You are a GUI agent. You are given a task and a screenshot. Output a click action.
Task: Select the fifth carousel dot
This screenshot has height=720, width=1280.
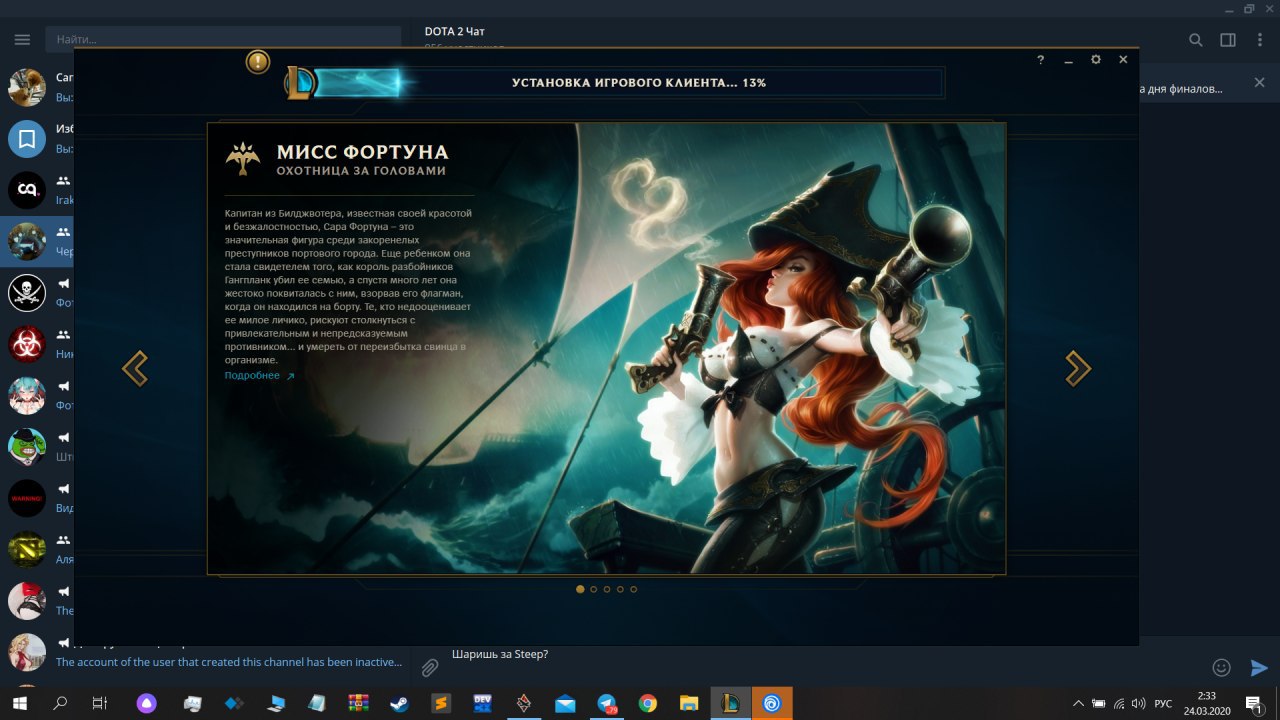pos(633,589)
